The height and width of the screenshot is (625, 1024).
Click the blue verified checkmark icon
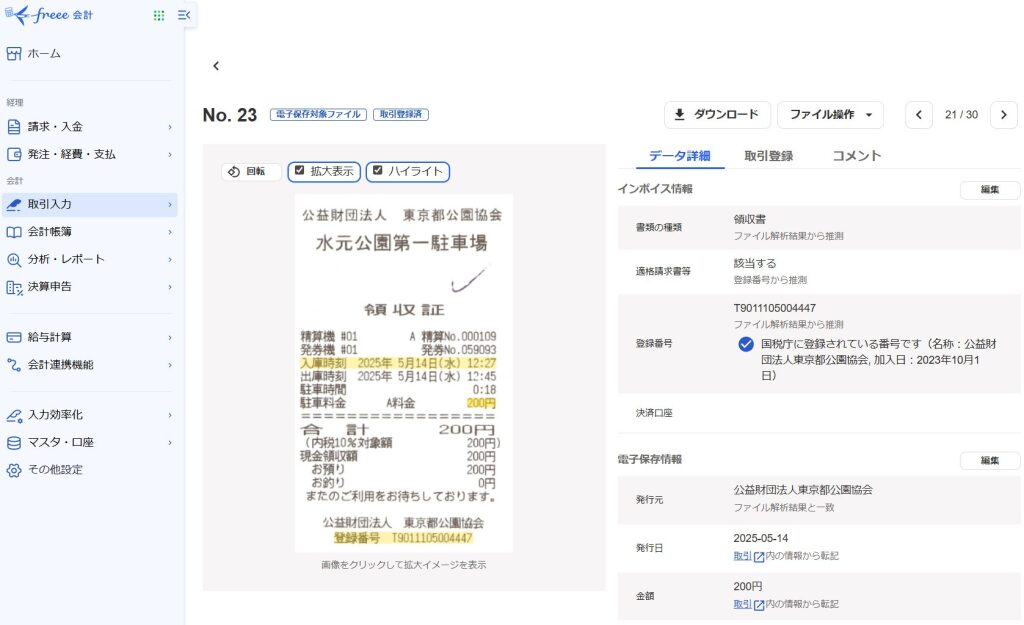(746, 344)
